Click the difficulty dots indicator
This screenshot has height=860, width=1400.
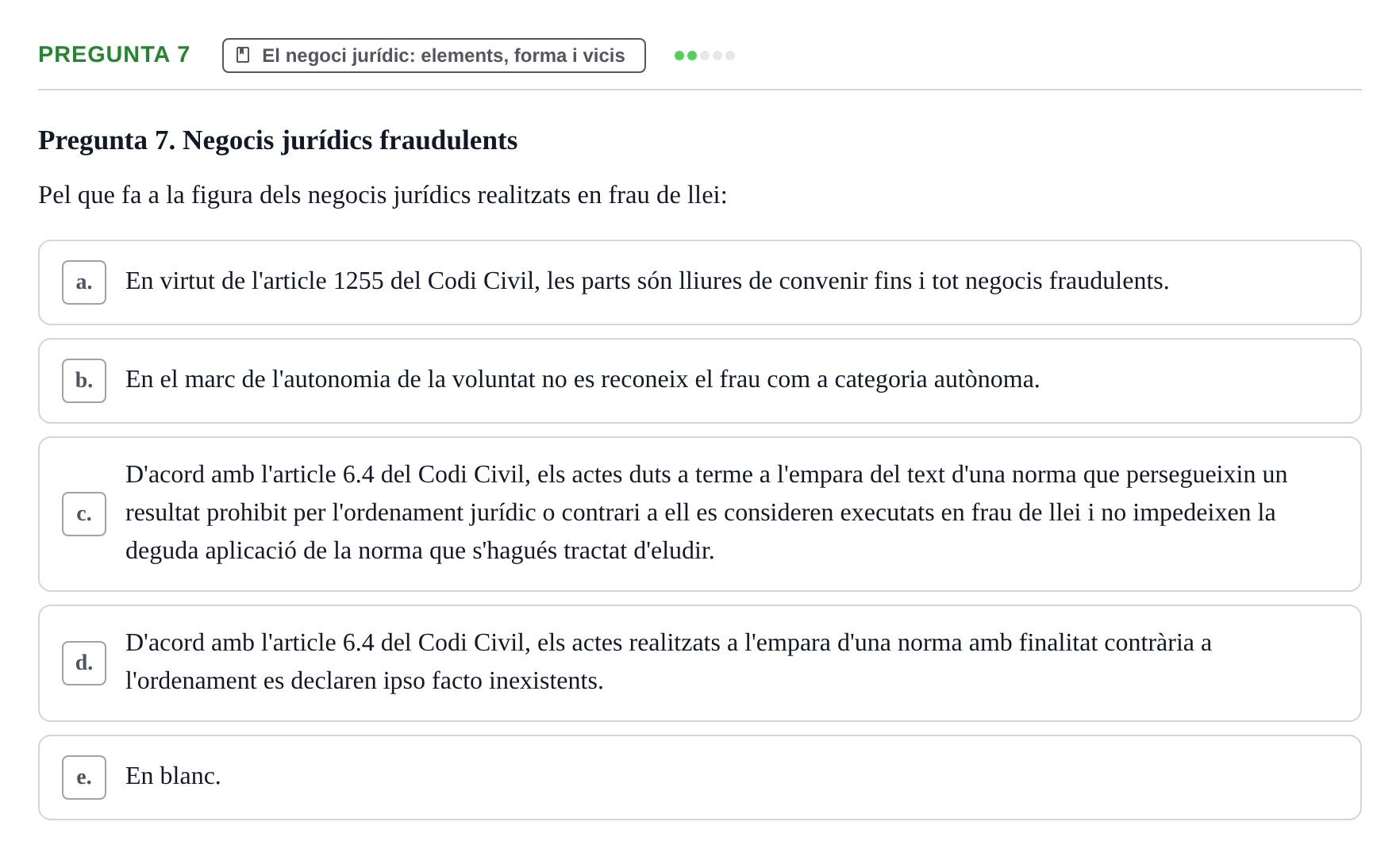(x=705, y=56)
